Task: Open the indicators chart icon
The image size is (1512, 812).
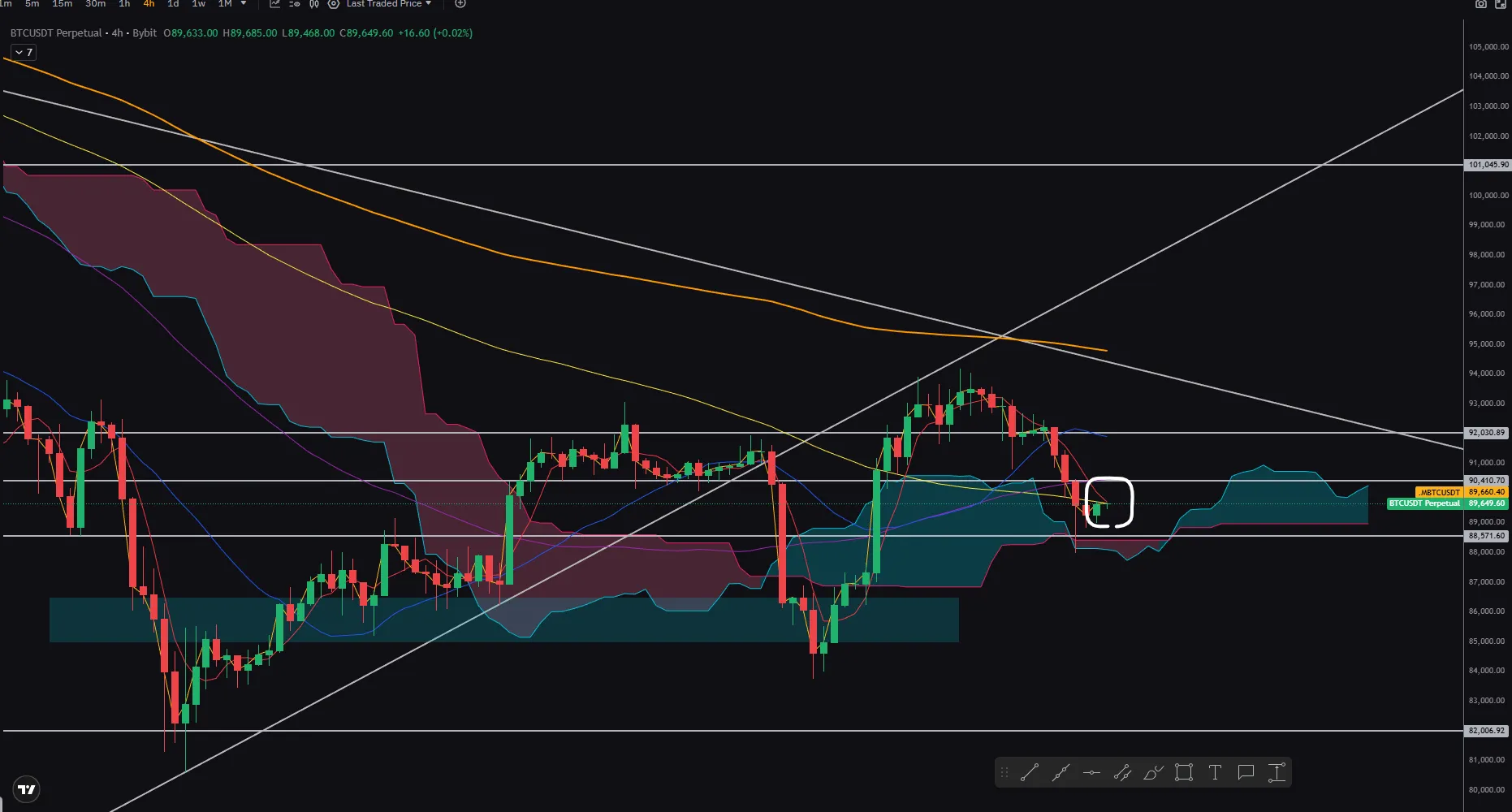Action: coord(274,4)
